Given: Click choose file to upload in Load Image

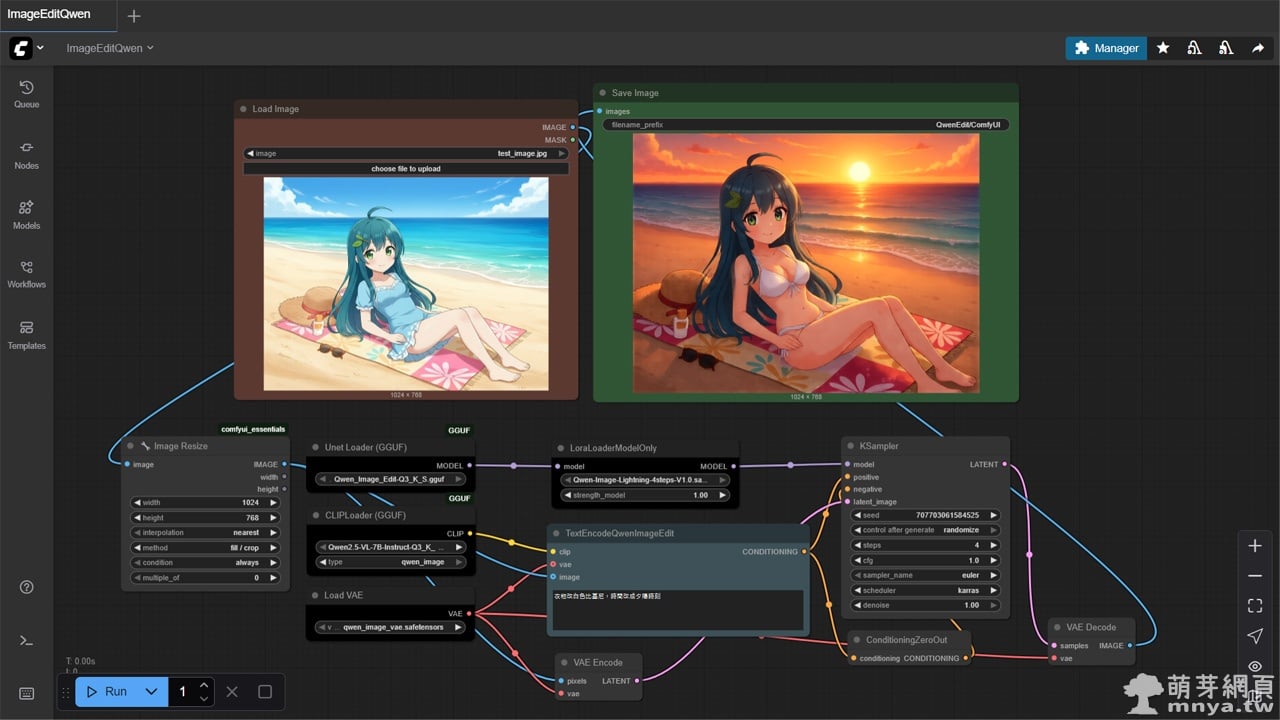Looking at the screenshot, I should point(406,168).
